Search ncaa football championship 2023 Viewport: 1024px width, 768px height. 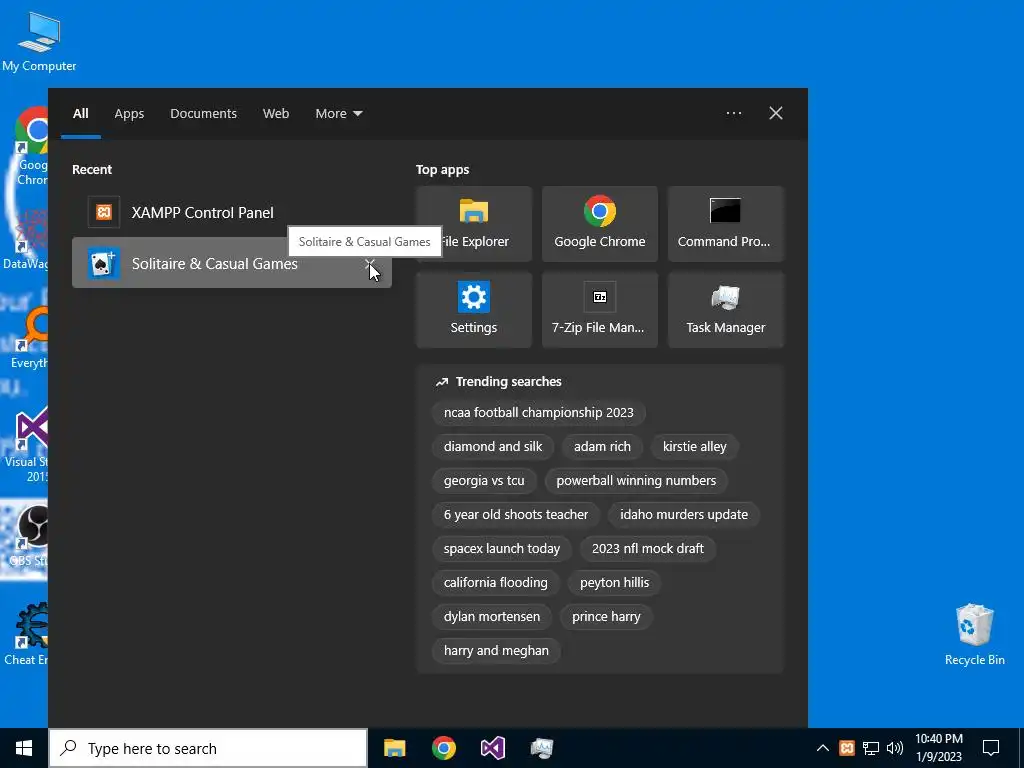539,413
